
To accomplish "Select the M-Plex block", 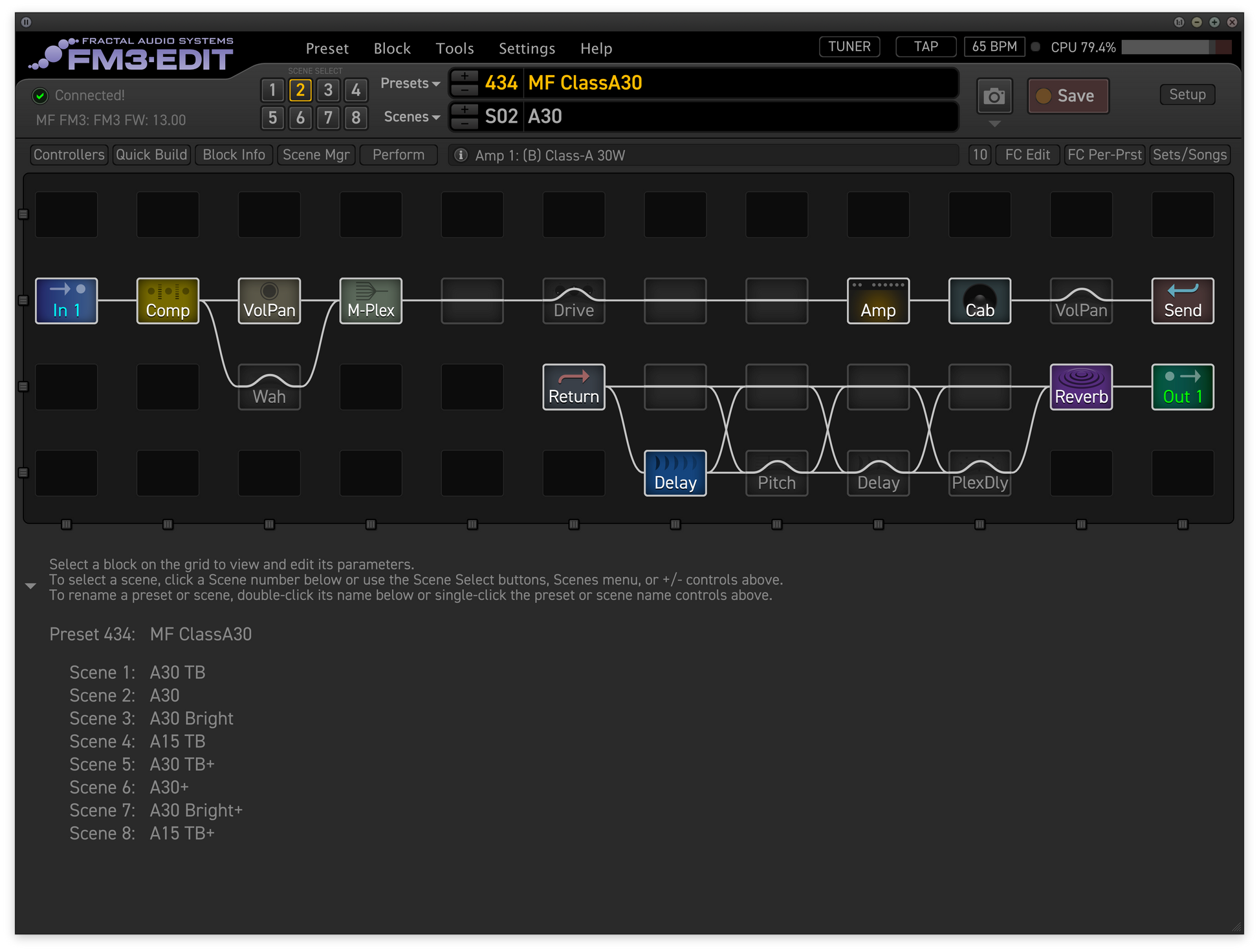I will 371,301.
